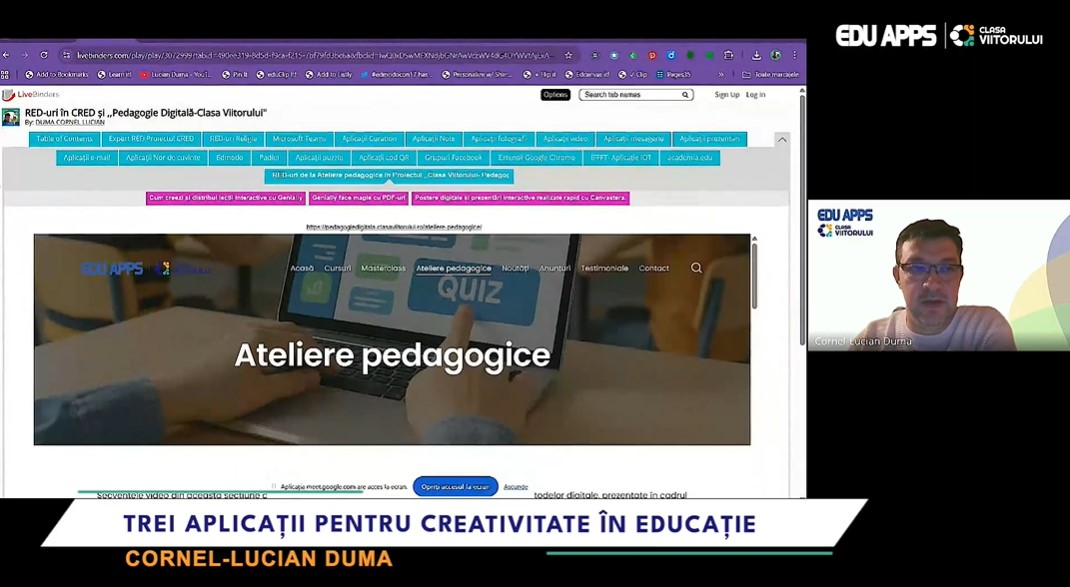Viewport: 1070px width, 587px height.
Task: Open the 'Toate marcajele' bookmarks folder
Action: (770, 74)
